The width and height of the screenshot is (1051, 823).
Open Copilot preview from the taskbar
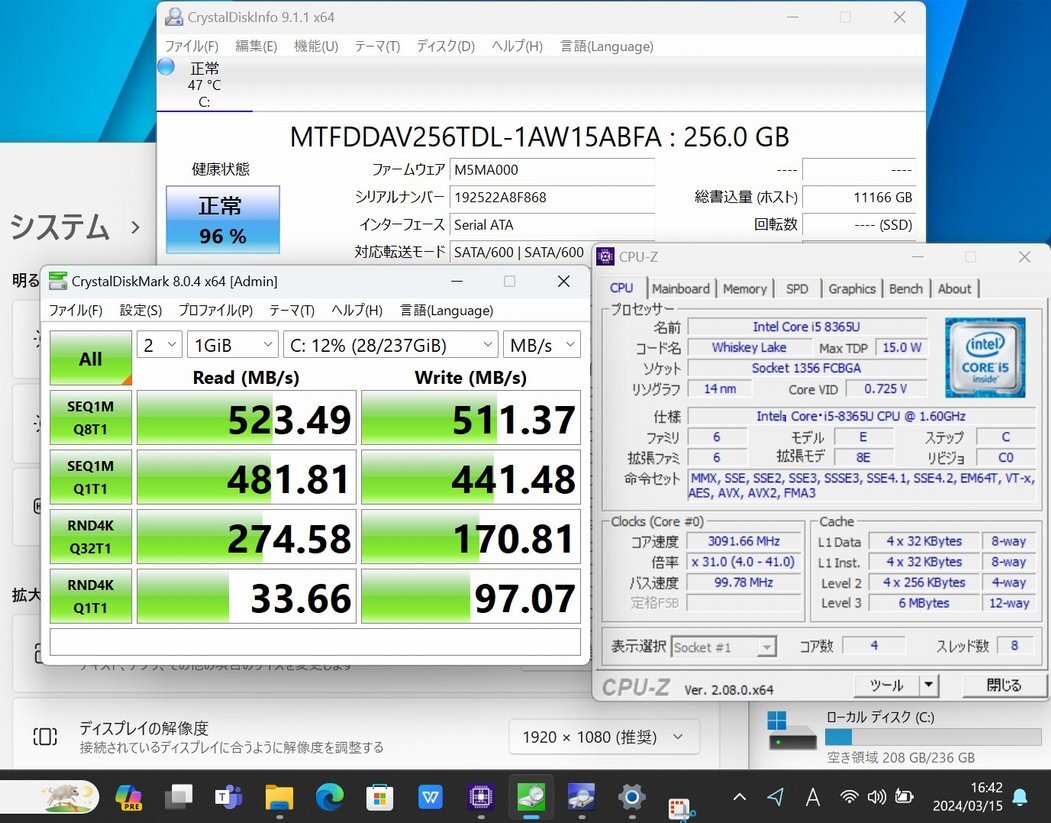pyautogui.click(x=129, y=797)
